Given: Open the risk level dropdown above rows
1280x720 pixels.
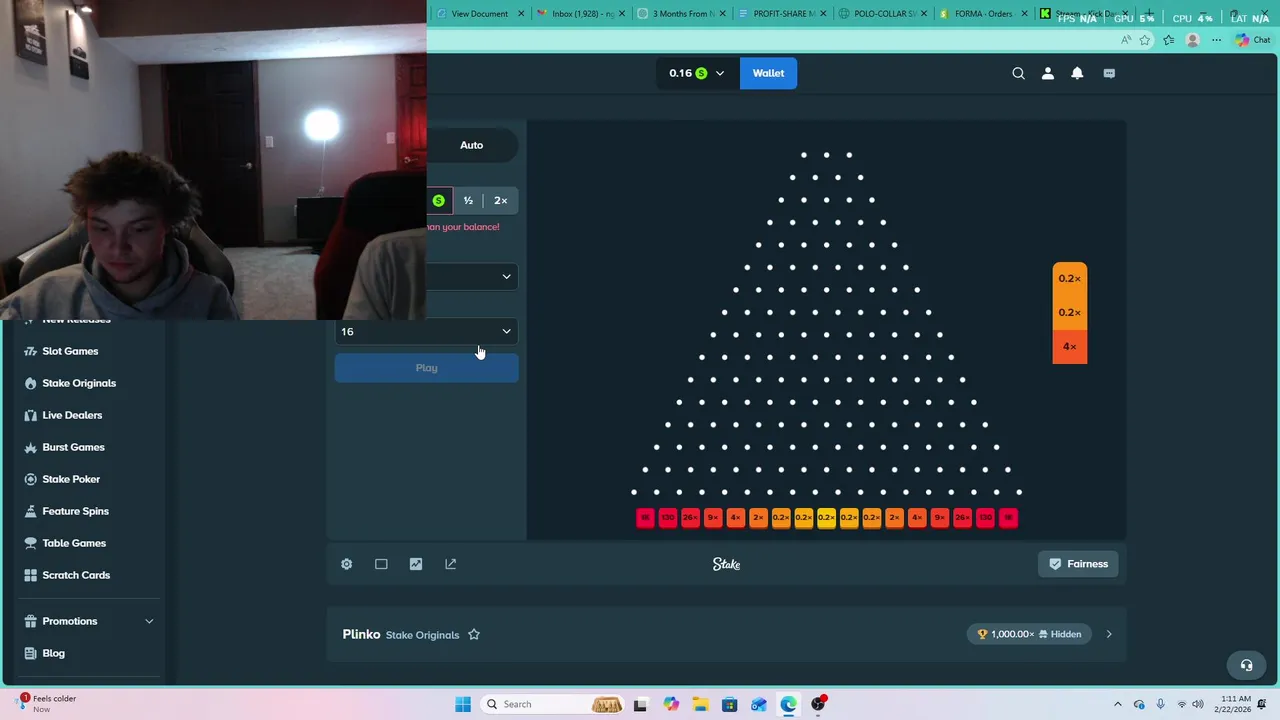Looking at the screenshot, I should pyautogui.click(x=471, y=277).
